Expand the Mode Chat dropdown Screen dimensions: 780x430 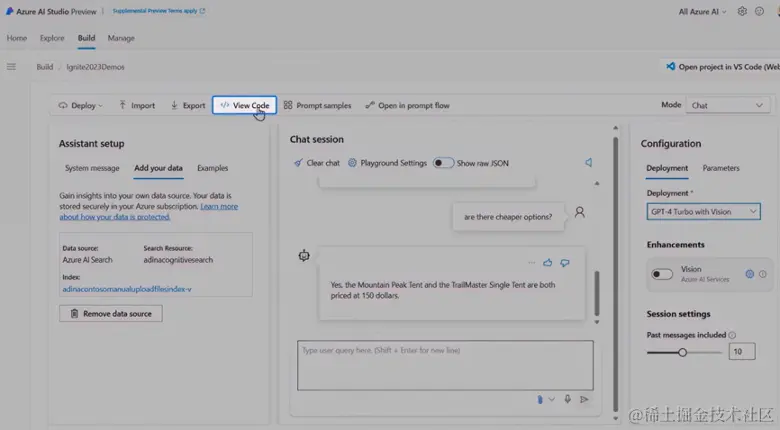pos(728,106)
